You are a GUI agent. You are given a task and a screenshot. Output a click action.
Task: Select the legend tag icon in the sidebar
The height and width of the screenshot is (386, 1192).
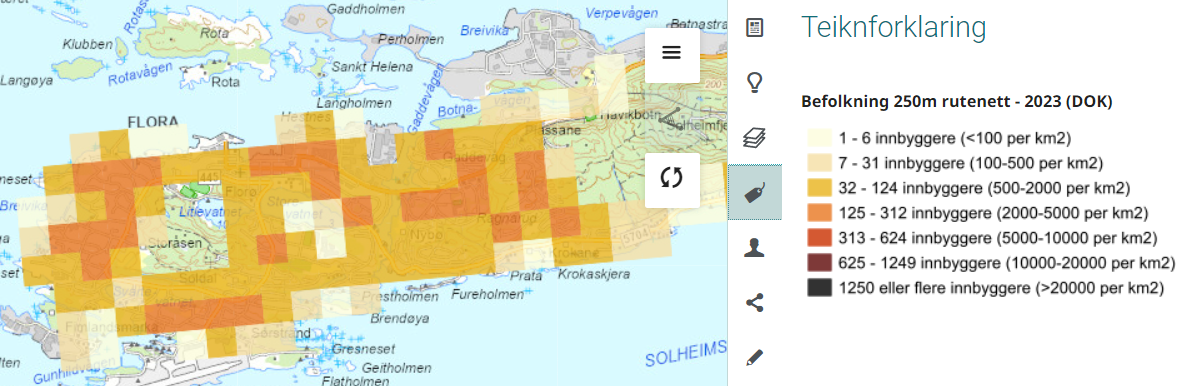754,192
